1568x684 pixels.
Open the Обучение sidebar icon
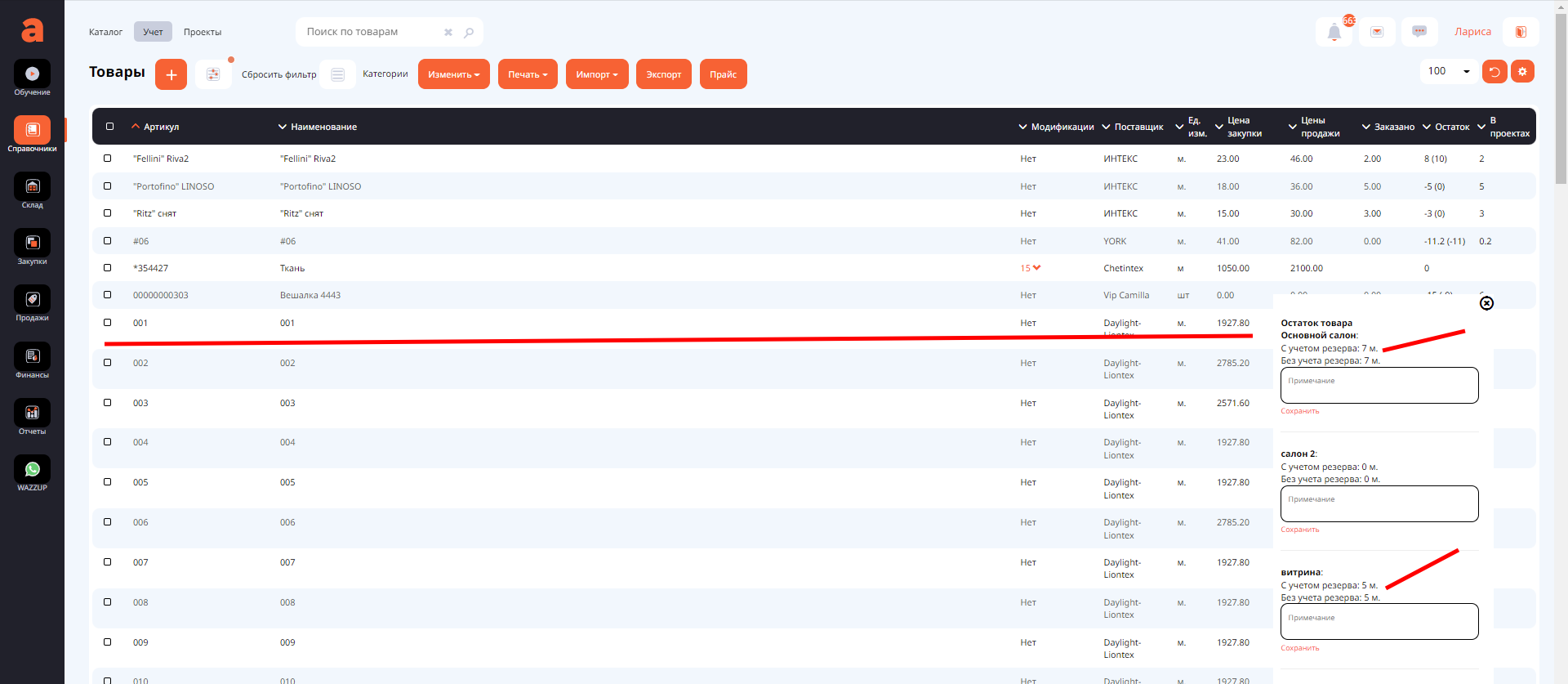pyautogui.click(x=32, y=74)
